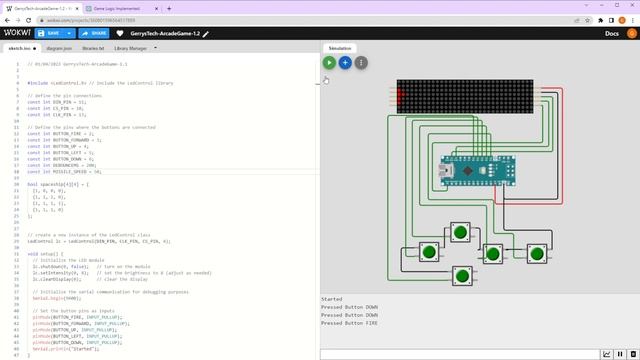Click the 'Started' serial output line

pos(331,299)
